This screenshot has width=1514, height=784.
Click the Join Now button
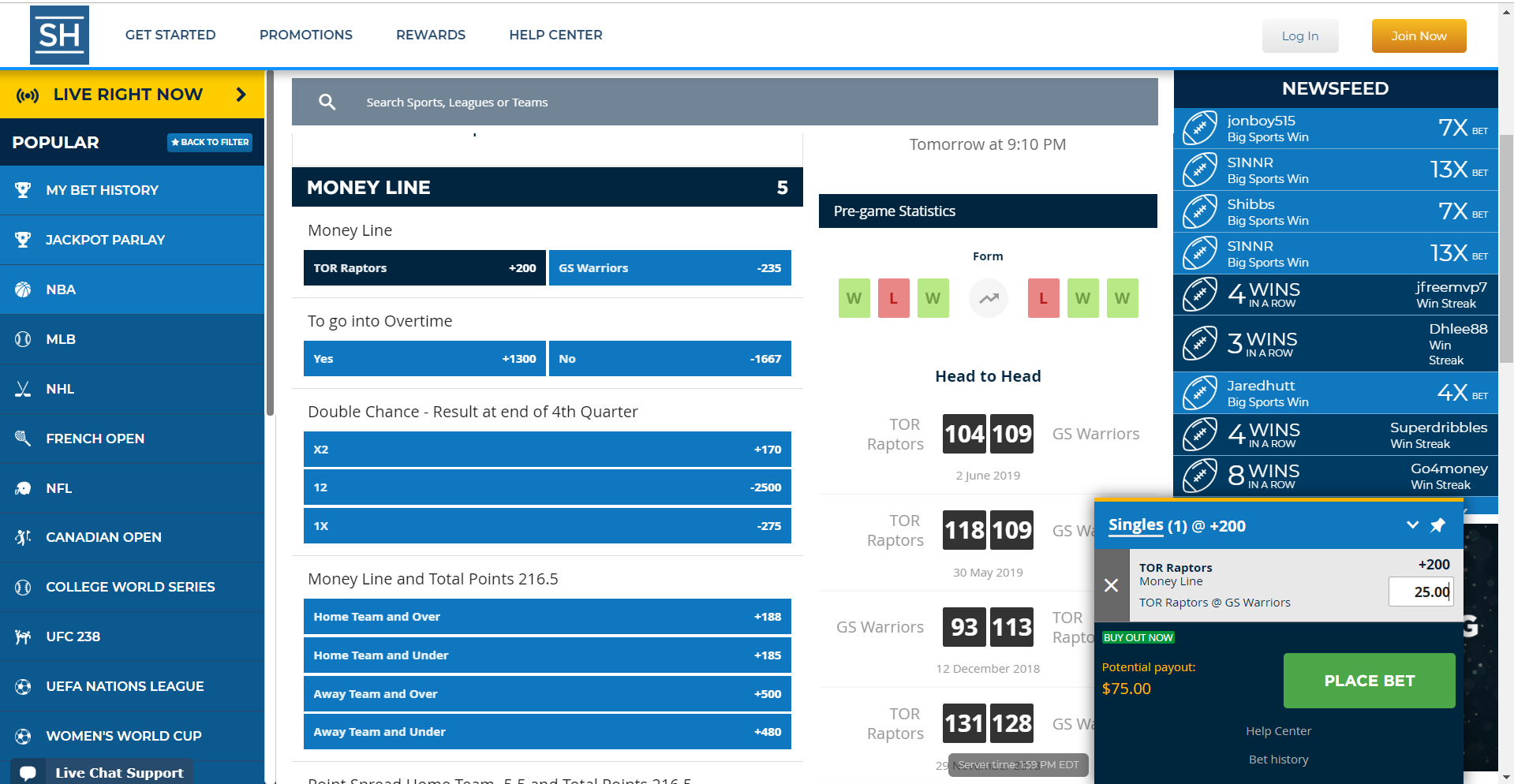point(1419,35)
